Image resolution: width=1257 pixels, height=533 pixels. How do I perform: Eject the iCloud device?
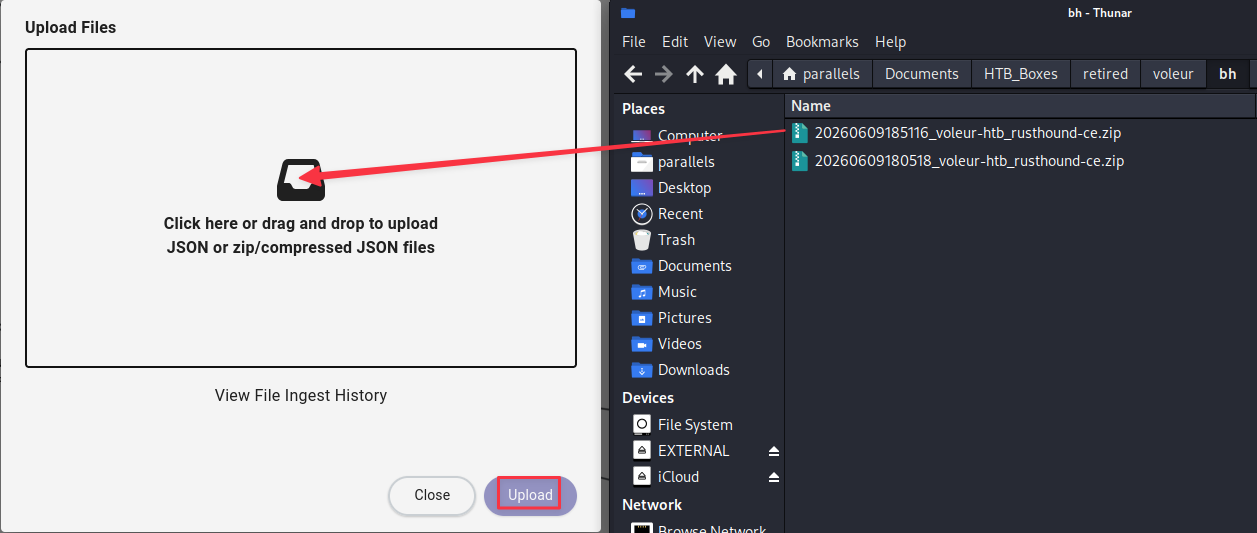(x=773, y=477)
